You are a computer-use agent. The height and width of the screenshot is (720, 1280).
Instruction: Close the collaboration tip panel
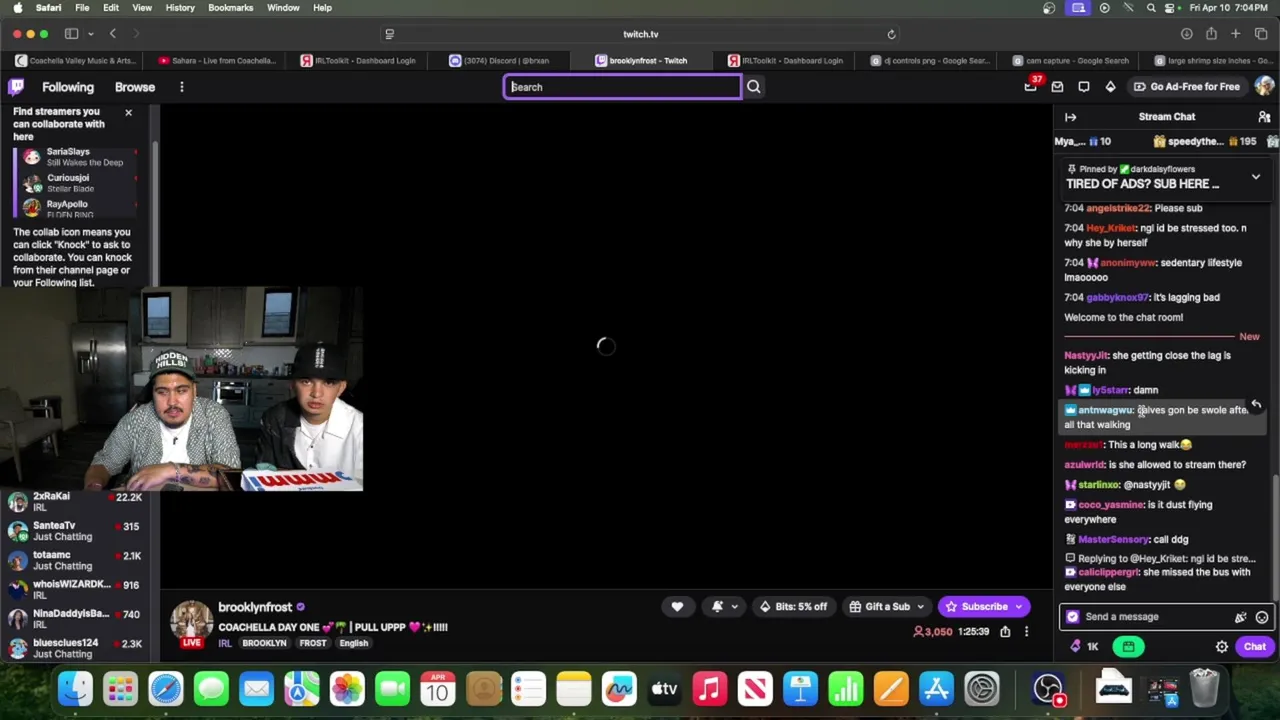128,112
